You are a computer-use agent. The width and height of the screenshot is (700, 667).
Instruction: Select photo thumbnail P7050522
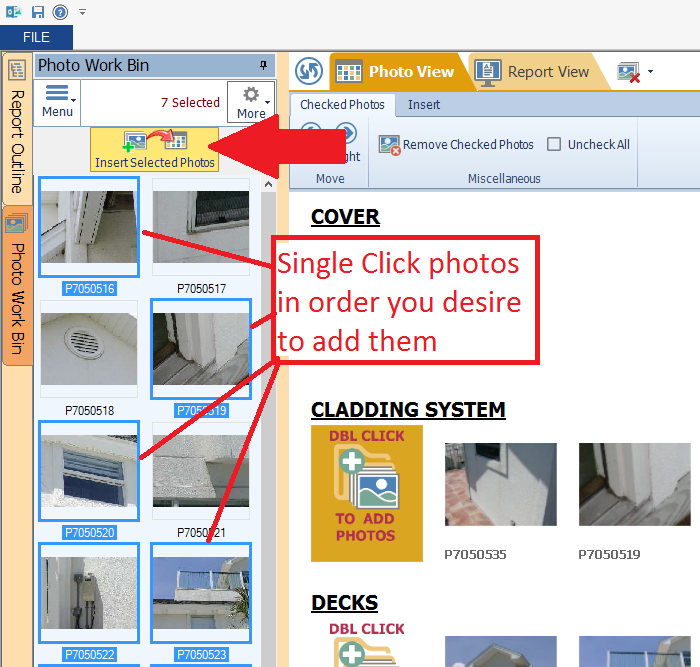[89, 593]
